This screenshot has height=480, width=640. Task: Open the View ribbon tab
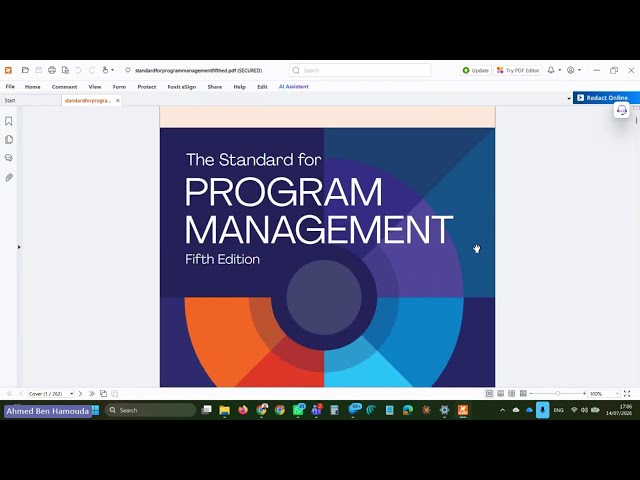click(95, 87)
